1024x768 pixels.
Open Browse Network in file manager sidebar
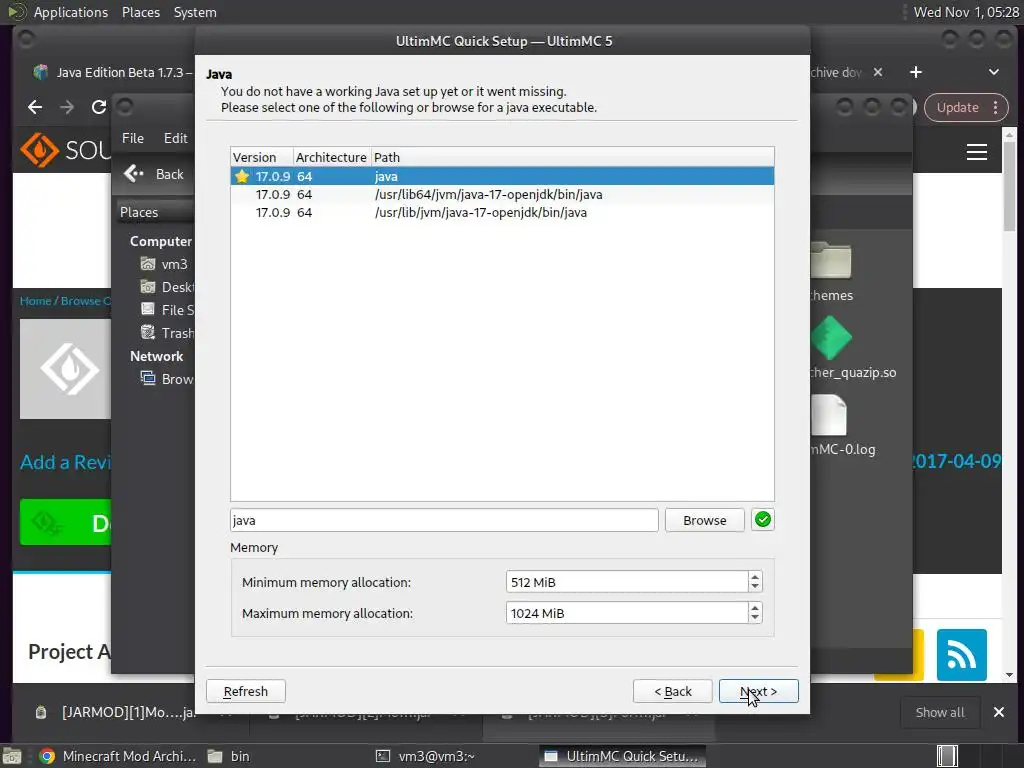coord(168,379)
